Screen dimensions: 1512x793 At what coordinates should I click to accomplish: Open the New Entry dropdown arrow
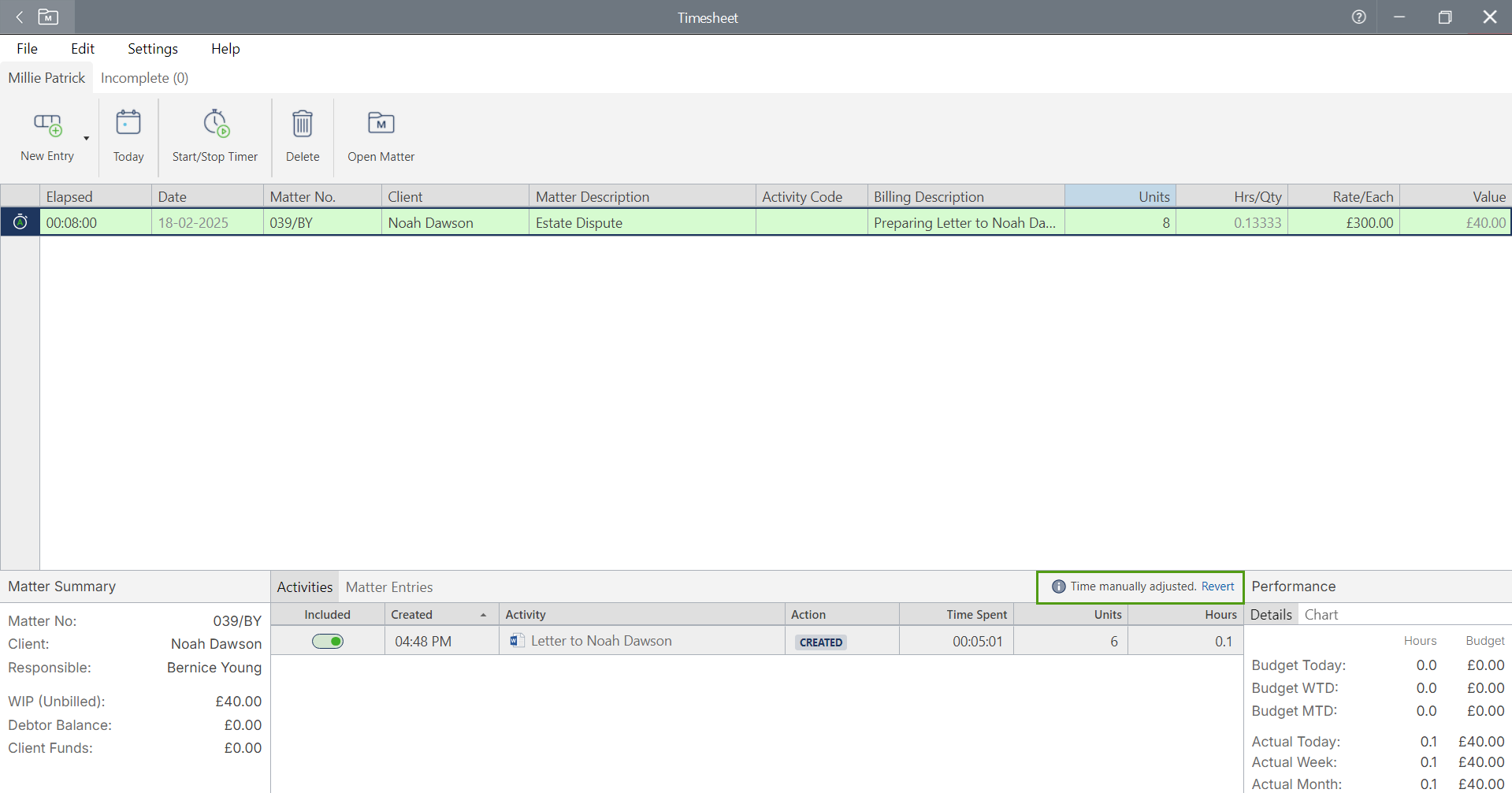[x=87, y=139]
